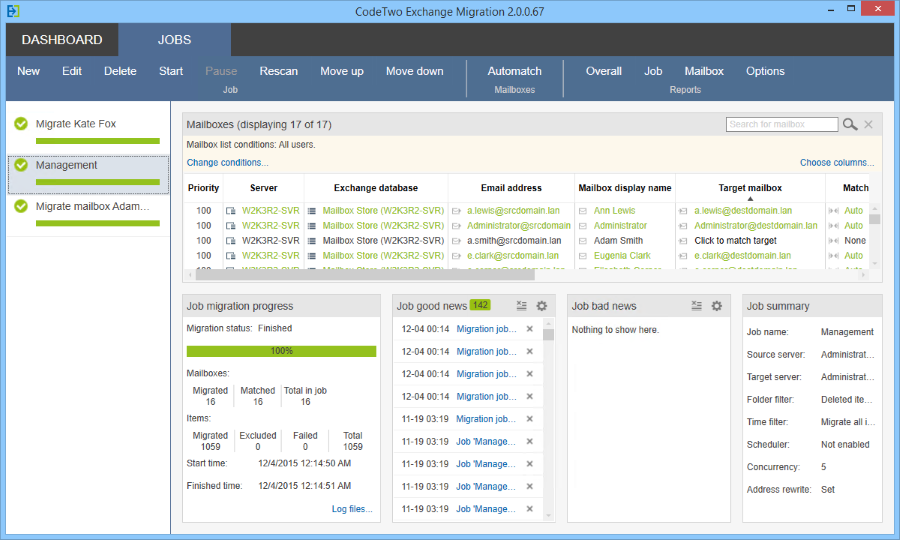
Task: Sort by Email address column header
Action: point(511,188)
